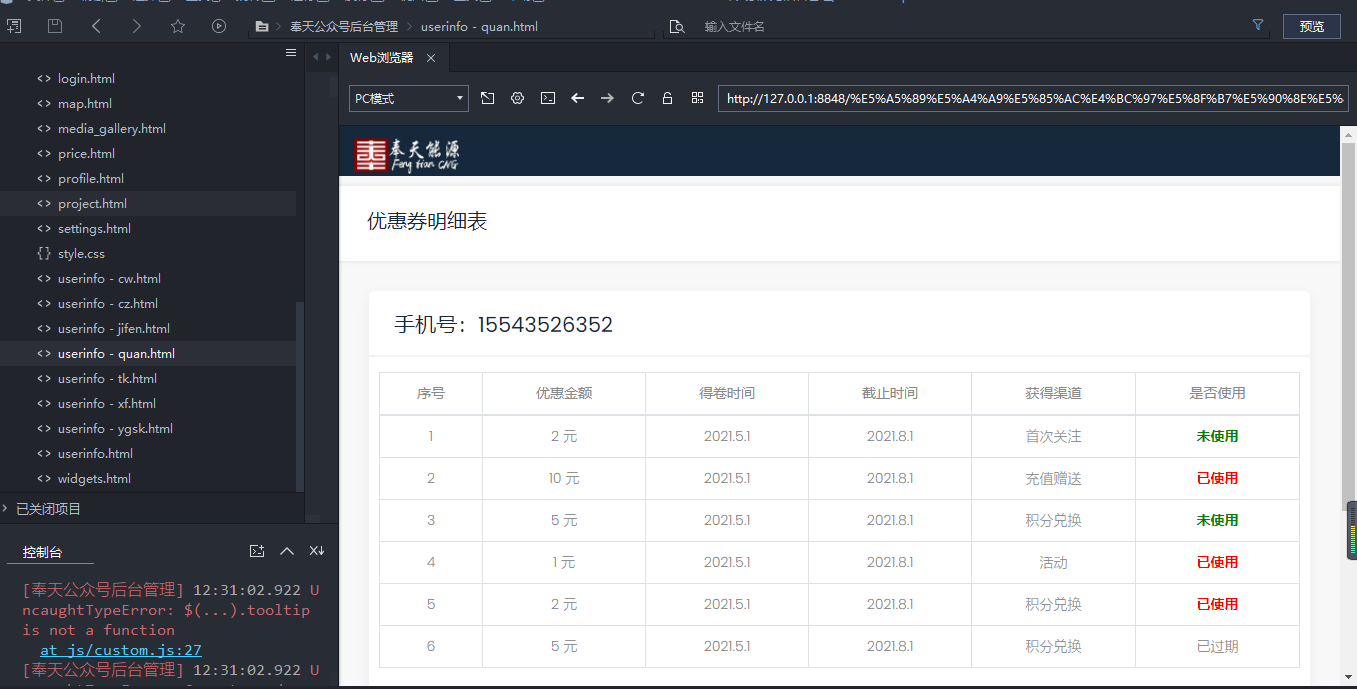Click the run play icon in toolbar

[x=219, y=27]
